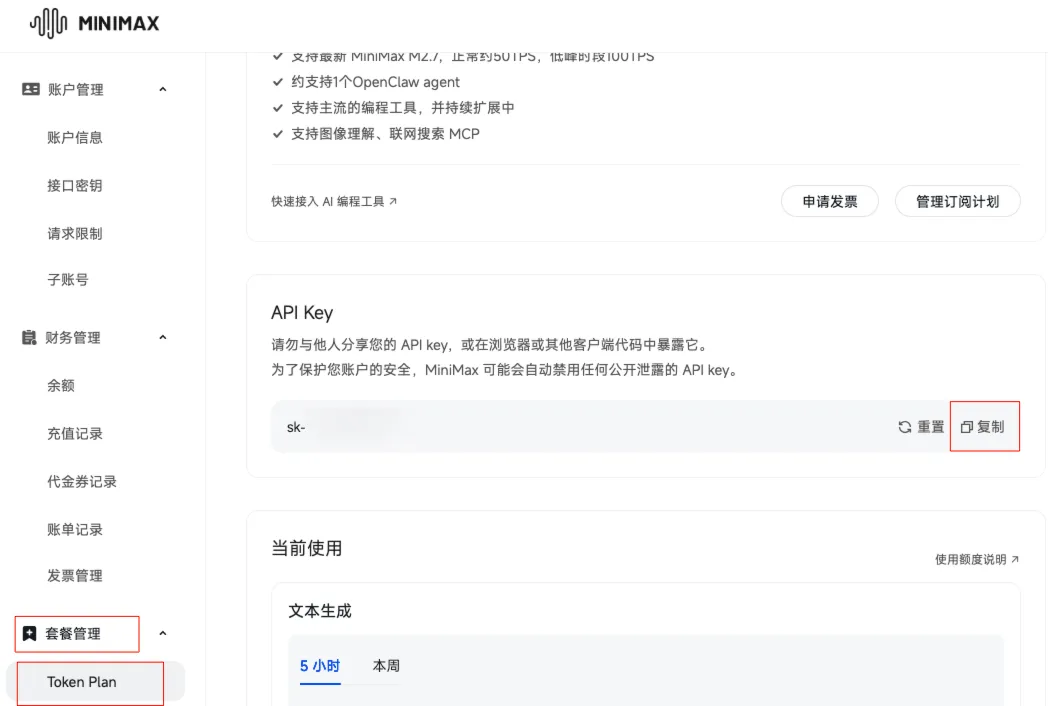Screen dimensions: 1048x706
Task: Click the 套餐管理 bookmark icon
Action: pyautogui.click(x=29, y=633)
